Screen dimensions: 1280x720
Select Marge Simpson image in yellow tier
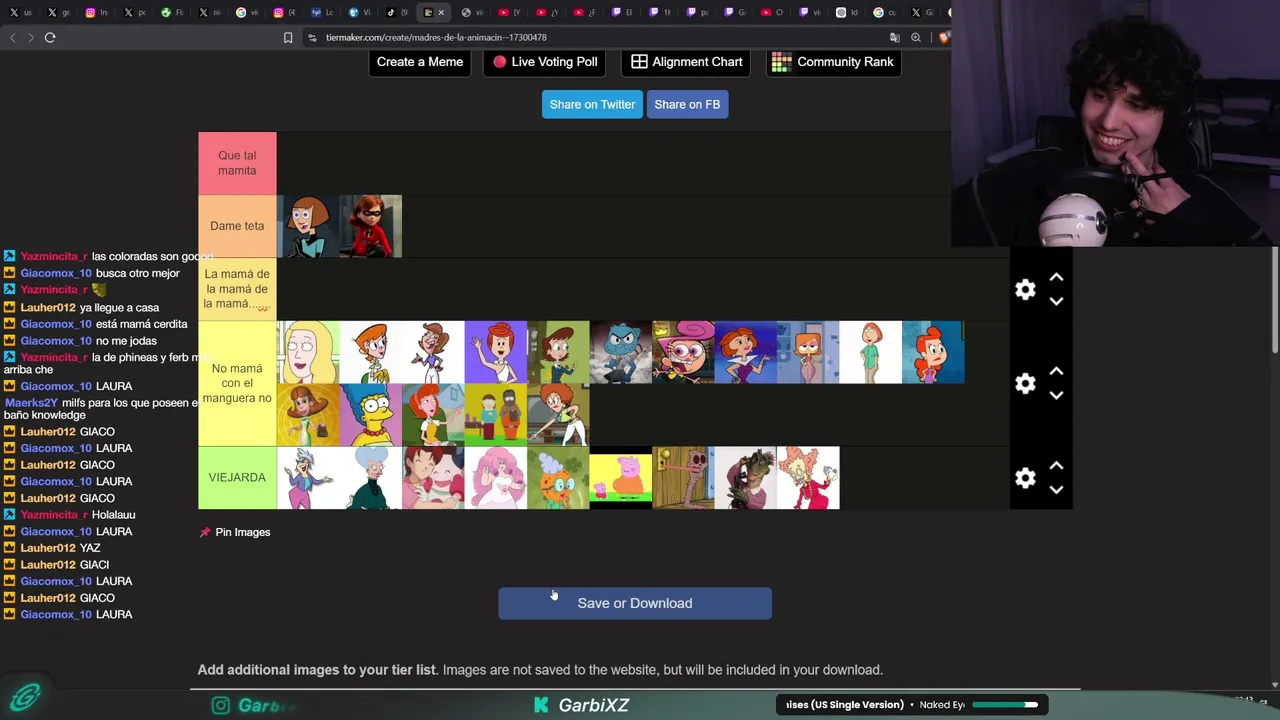tap(370, 415)
